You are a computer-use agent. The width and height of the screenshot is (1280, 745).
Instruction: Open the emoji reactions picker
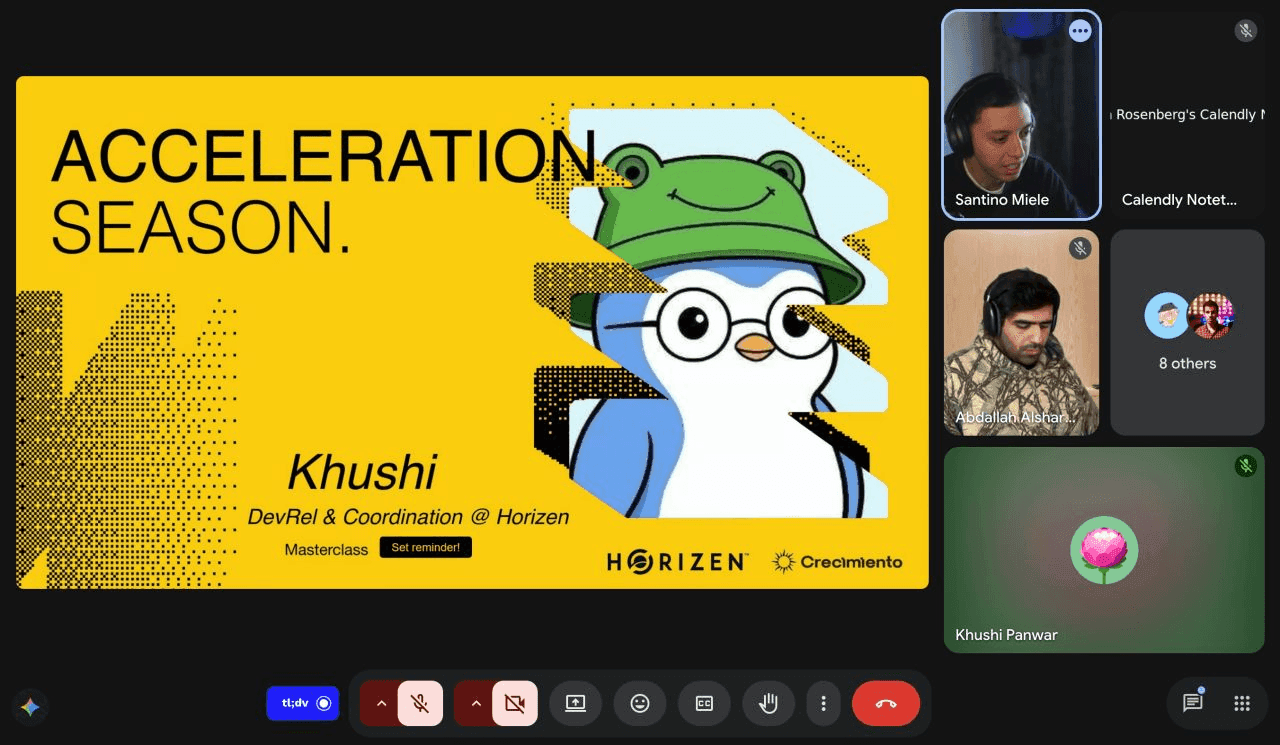(x=640, y=703)
